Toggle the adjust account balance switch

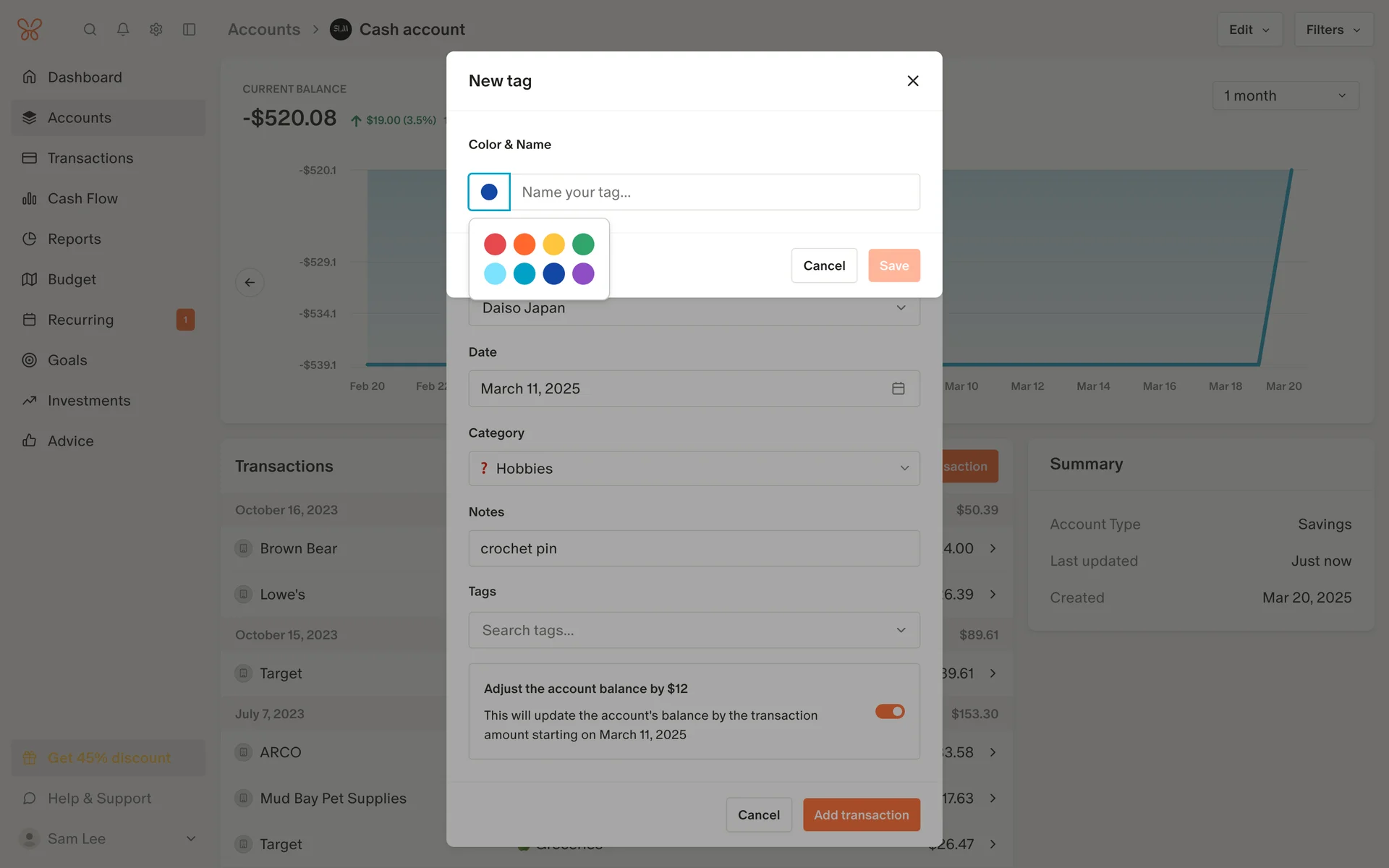click(x=889, y=712)
